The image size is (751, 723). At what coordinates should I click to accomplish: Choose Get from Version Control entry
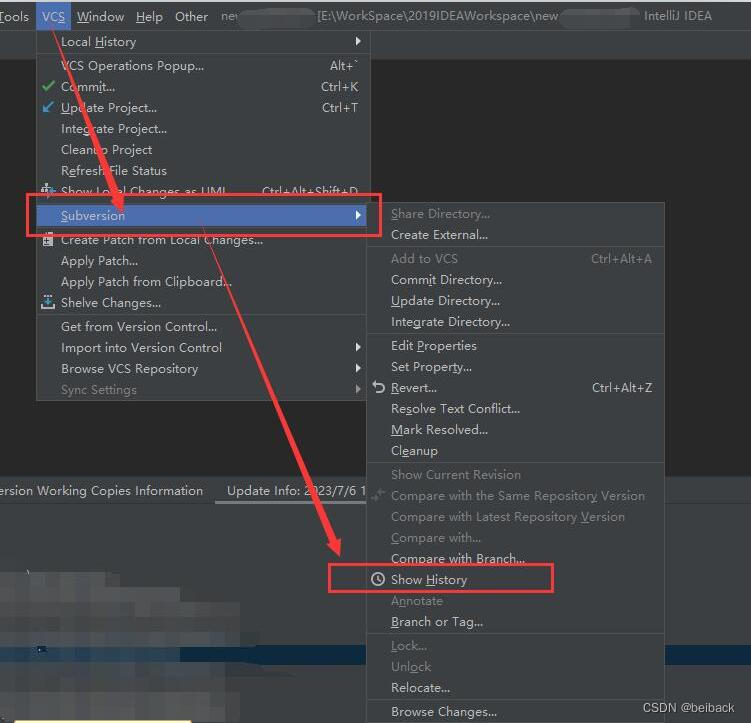pos(201,327)
